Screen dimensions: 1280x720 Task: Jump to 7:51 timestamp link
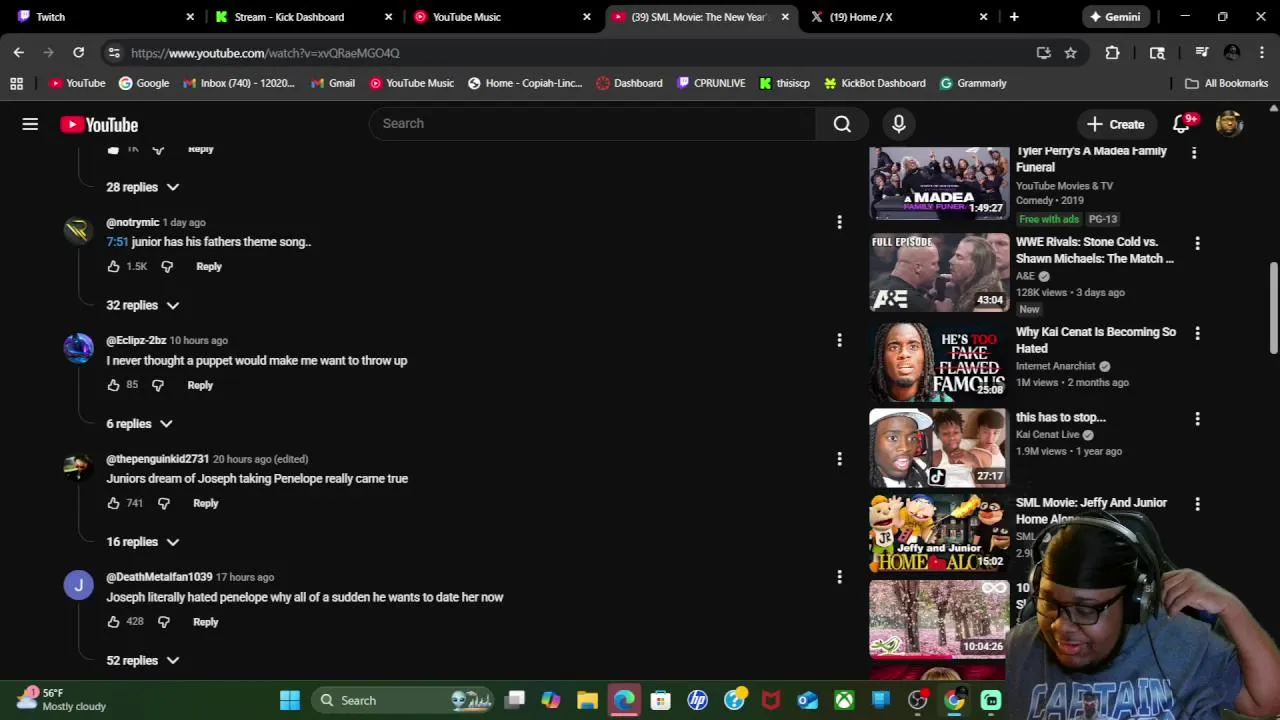click(117, 242)
